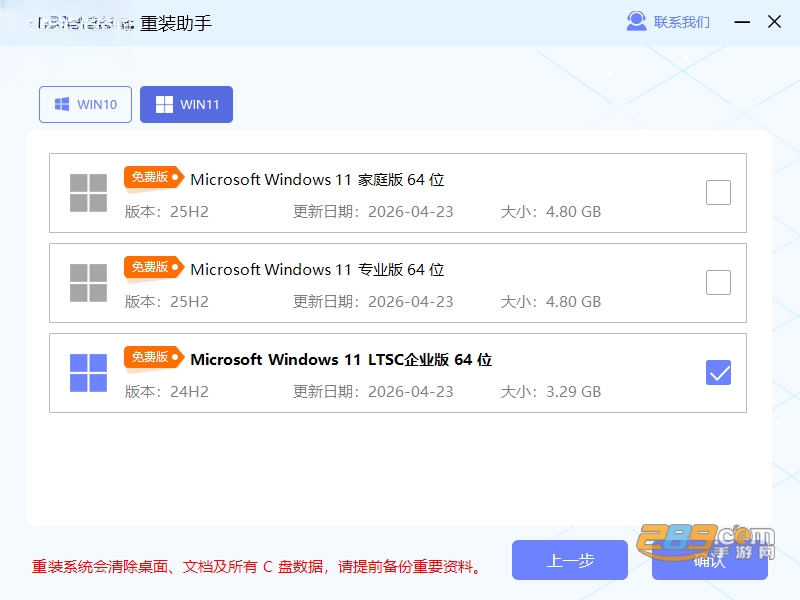The width and height of the screenshot is (800, 600).
Task: Go back with the 上一步 button
Action: tap(570, 560)
